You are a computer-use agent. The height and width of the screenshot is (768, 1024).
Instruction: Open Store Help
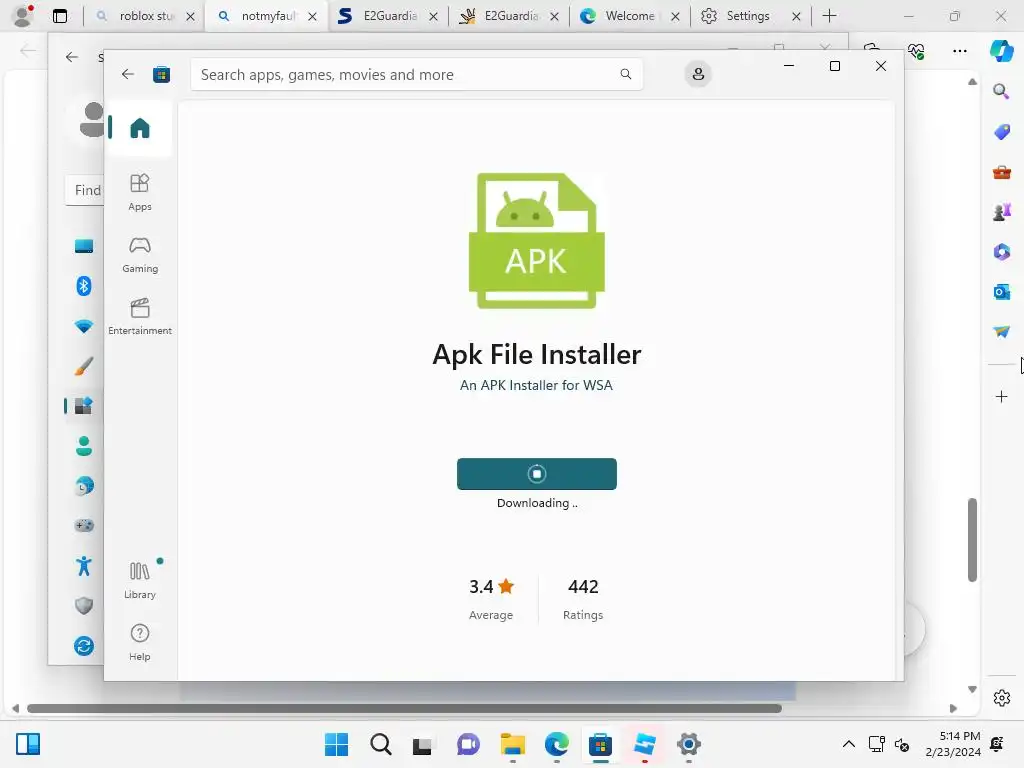(x=140, y=642)
